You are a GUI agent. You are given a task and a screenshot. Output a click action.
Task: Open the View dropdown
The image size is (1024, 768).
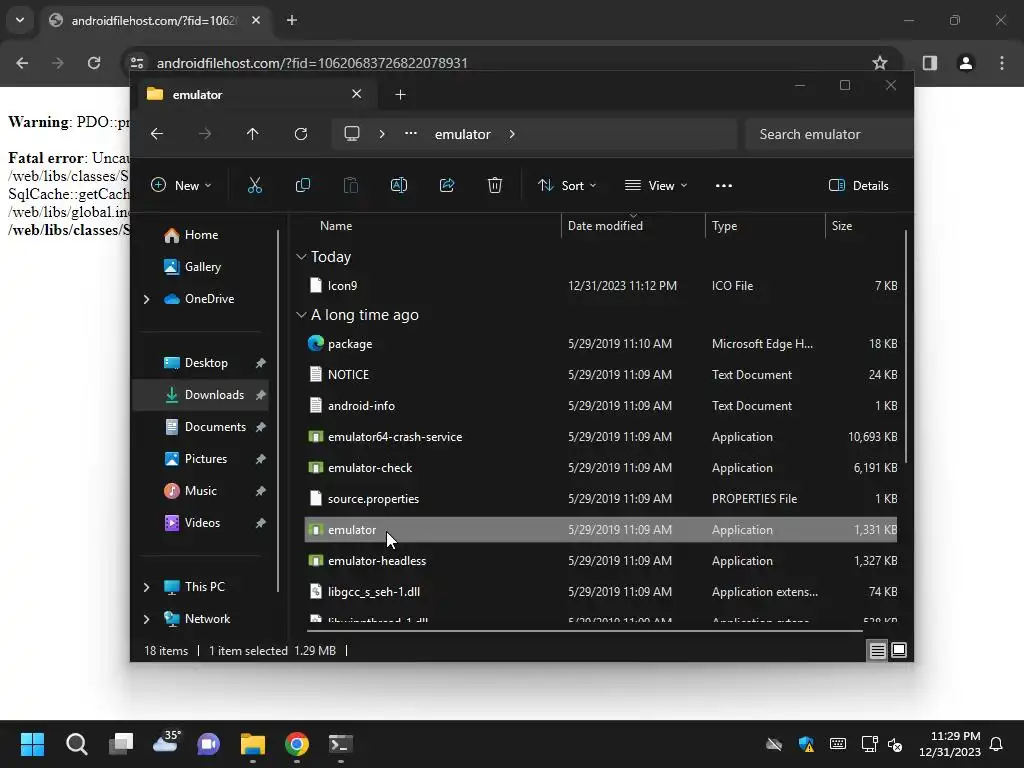click(x=656, y=185)
